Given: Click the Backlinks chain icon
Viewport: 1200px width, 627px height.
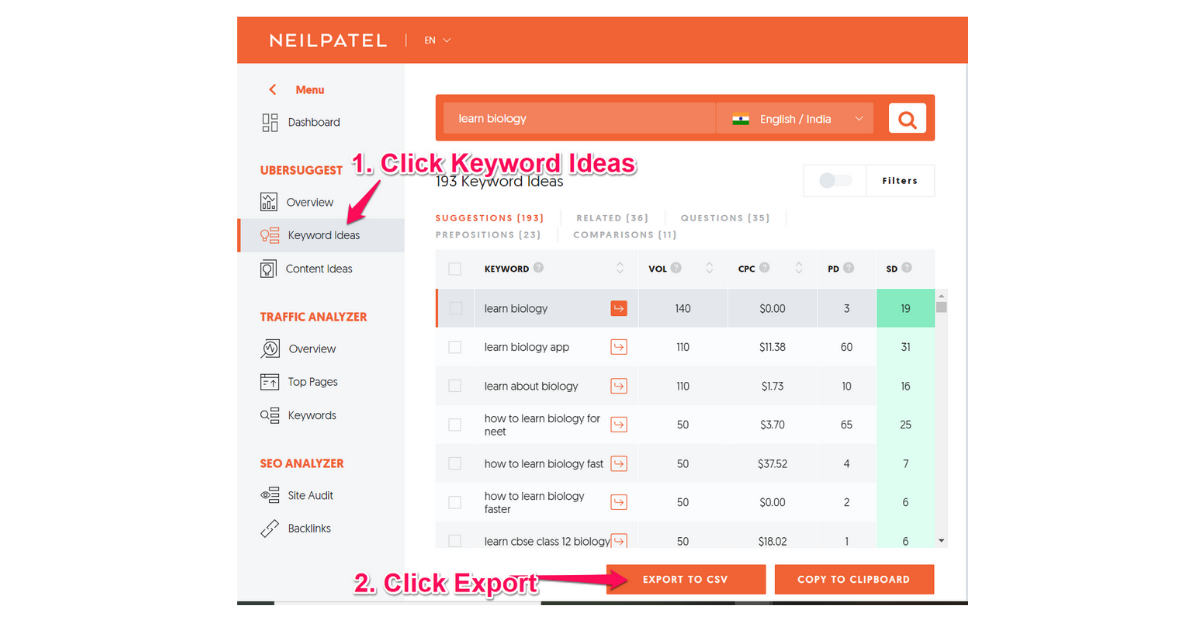Looking at the screenshot, I should click(270, 529).
